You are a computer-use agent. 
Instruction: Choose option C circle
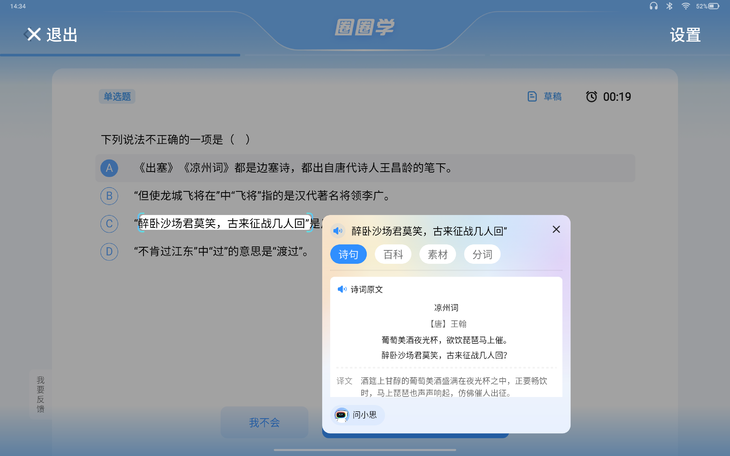pos(109,224)
